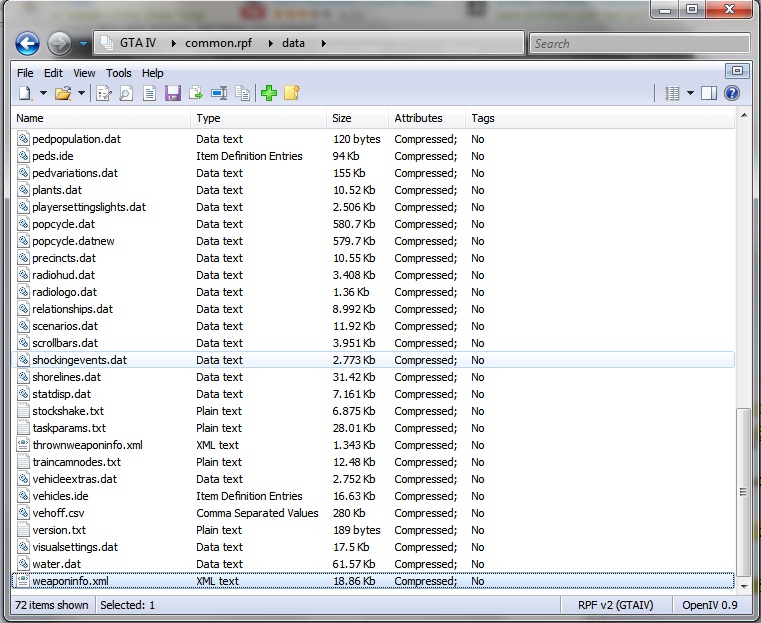Click the Open folder toolbar icon

click(63, 93)
